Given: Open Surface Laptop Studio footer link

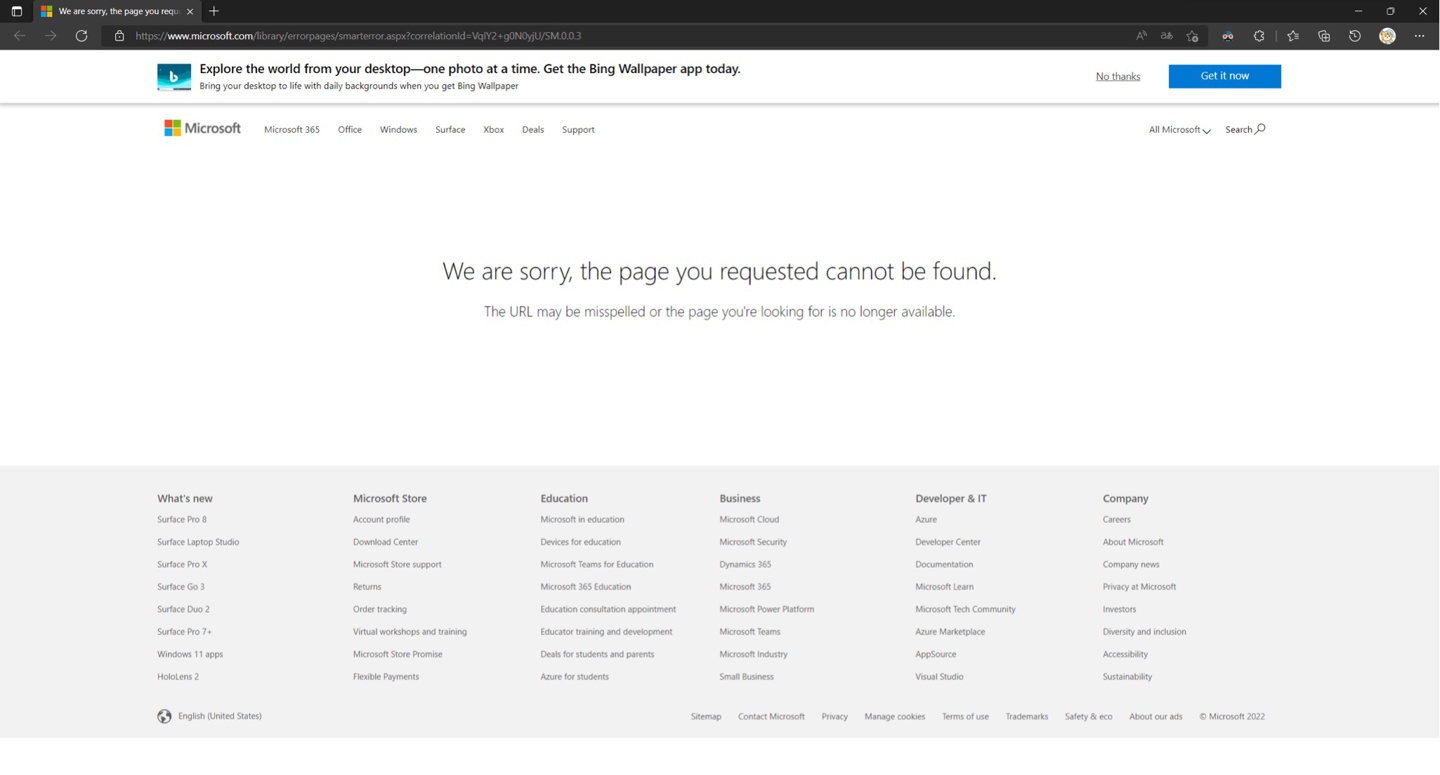Looking at the screenshot, I should point(198,542).
